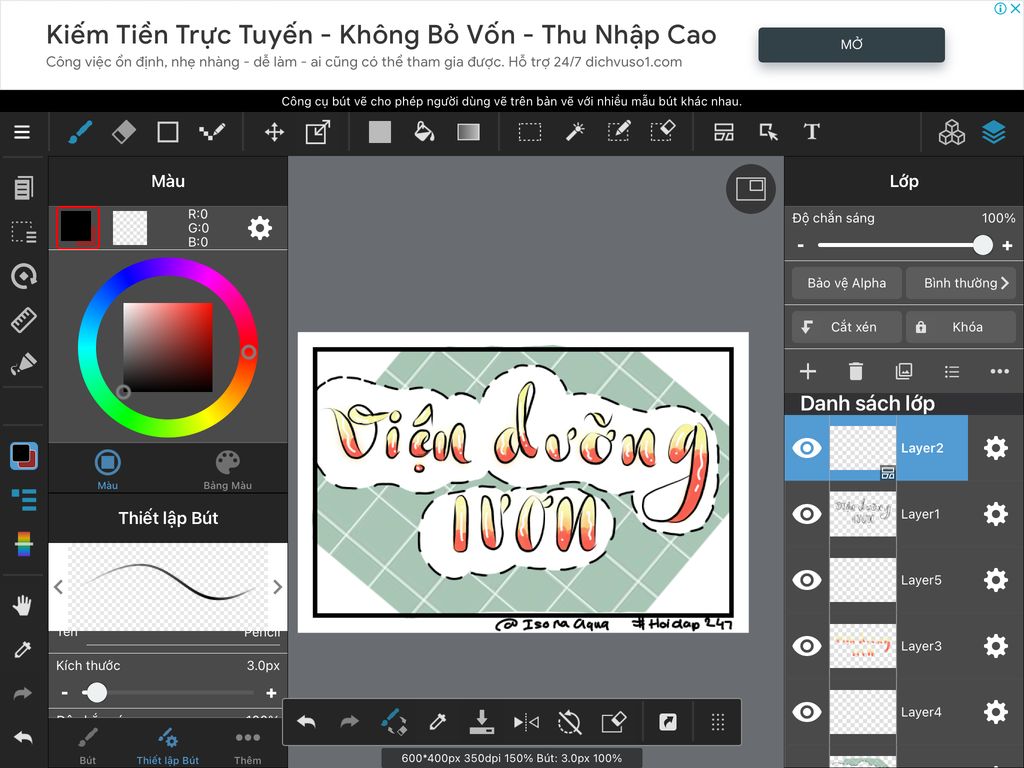
Task: Toggle Cắt xén clipping
Action: coord(846,327)
